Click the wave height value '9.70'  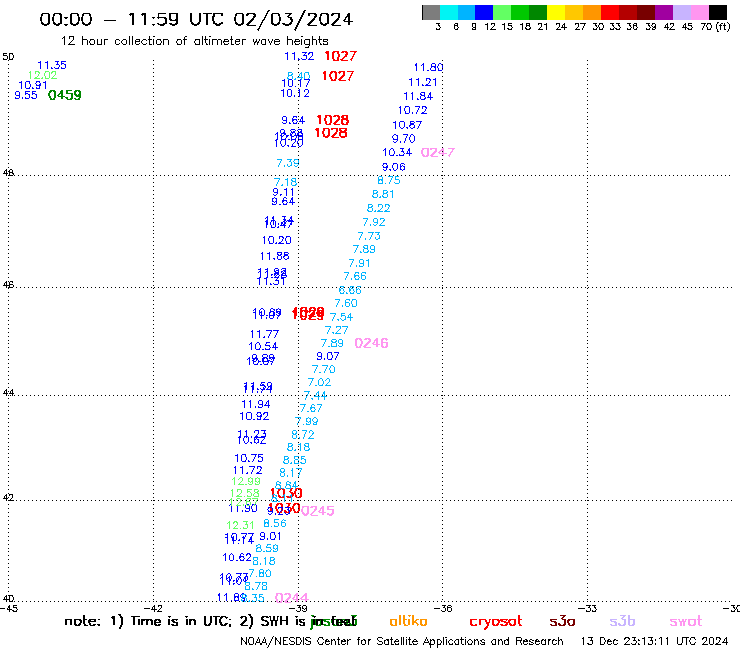[404, 139]
